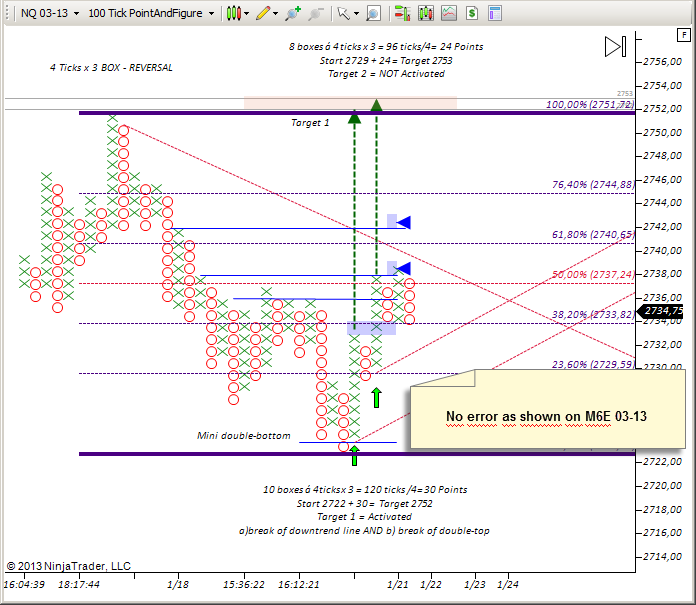Viewport: 696px width, 605px height.
Task: Open the chart properties icon
Action: 494,13
